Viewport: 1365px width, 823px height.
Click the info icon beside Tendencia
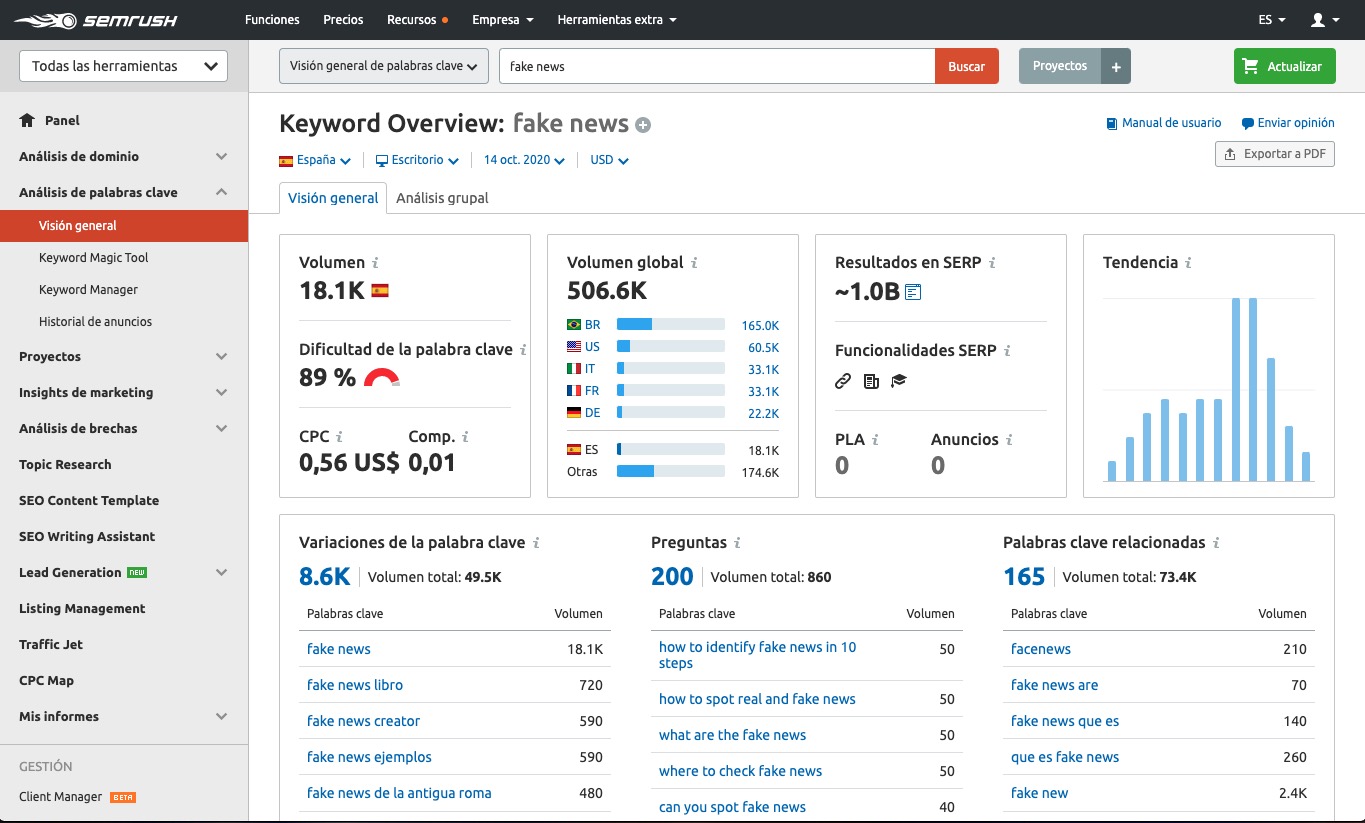tap(1188, 263)
